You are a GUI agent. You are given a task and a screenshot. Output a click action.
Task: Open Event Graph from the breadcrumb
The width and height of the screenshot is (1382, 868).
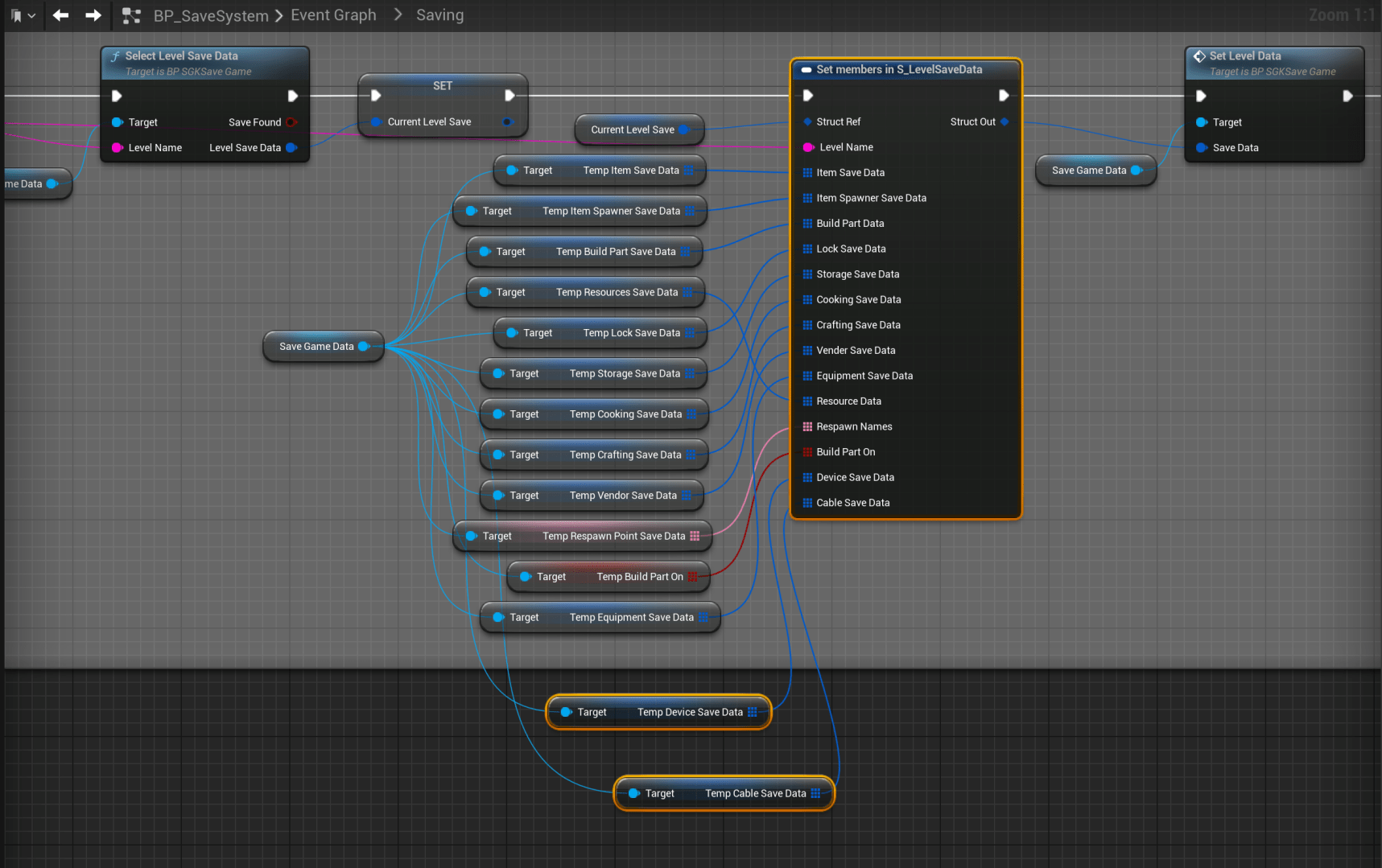click(333, 15)
